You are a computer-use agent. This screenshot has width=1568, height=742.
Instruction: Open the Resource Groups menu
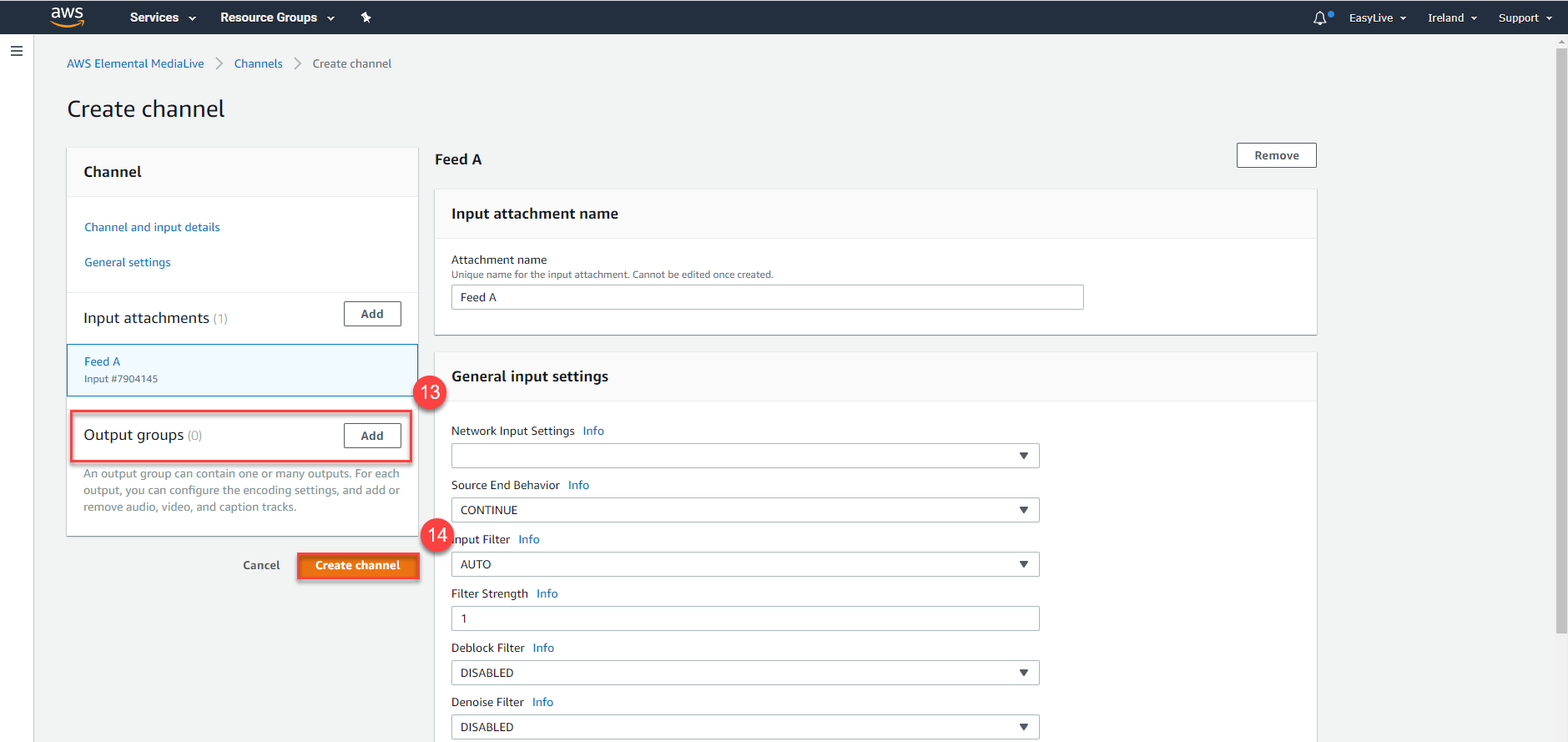point(277,18)
